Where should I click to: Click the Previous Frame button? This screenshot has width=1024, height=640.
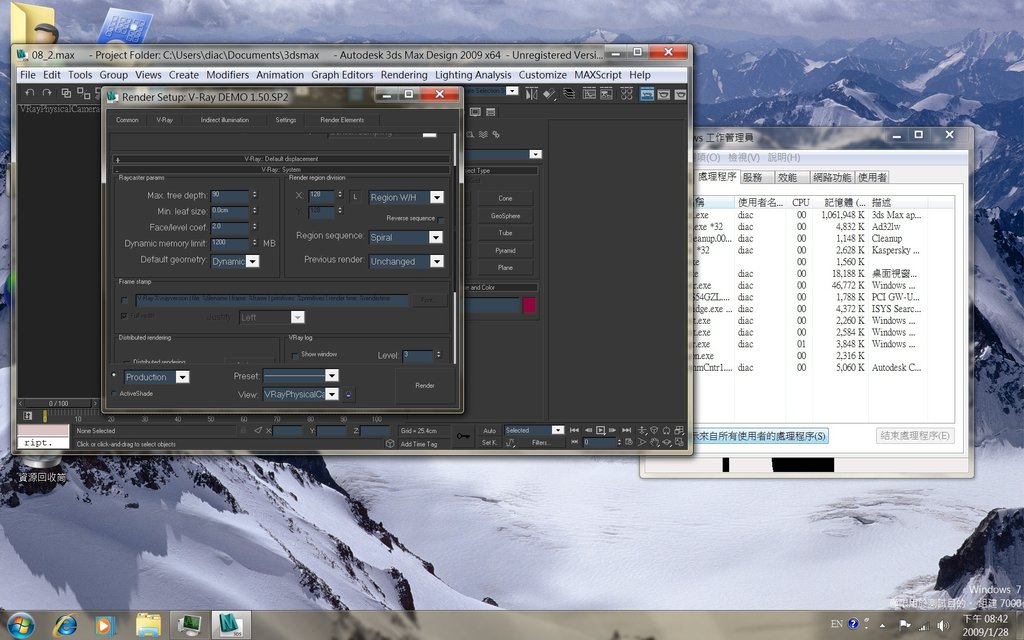pyautogui.click(x=588, y=430)
